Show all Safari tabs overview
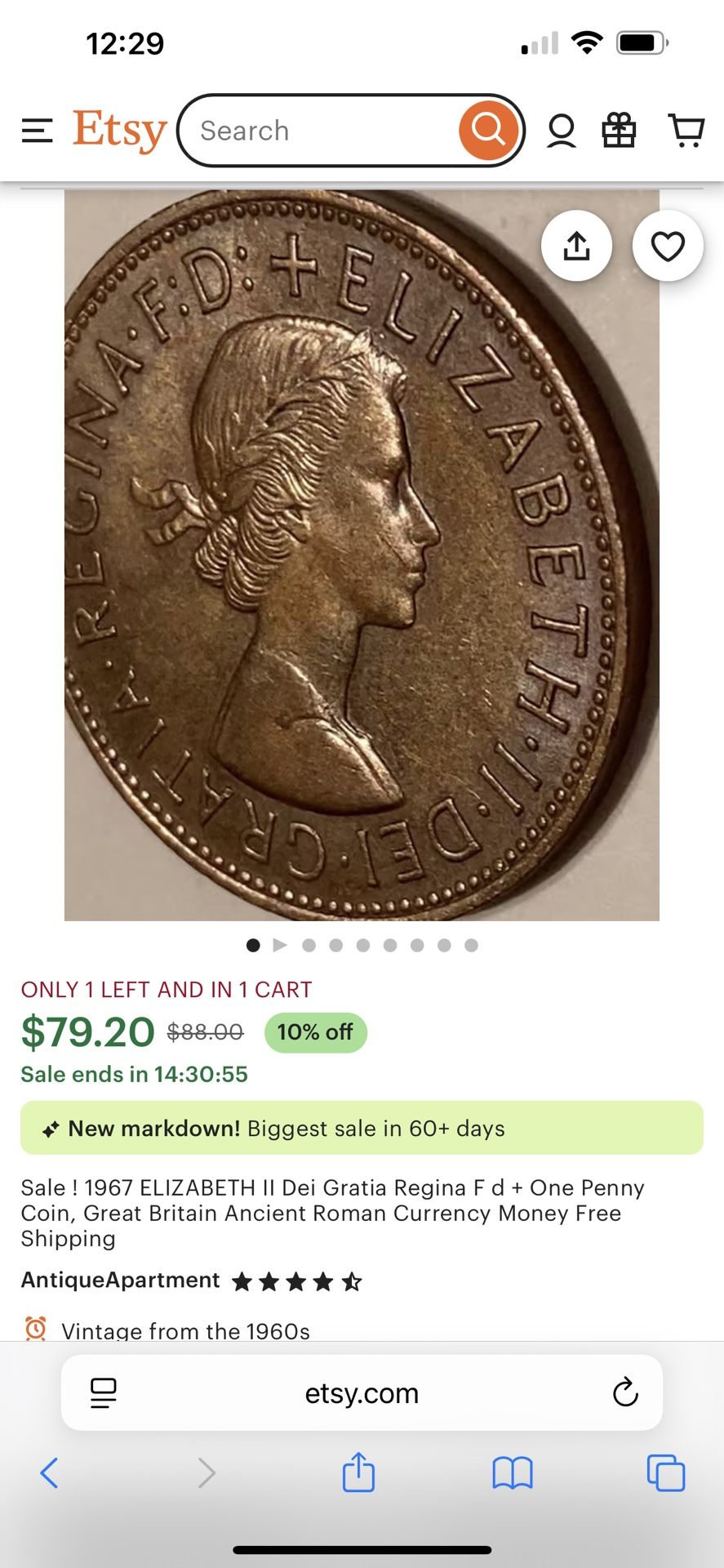724x1568 pixels. (666, 1472)
